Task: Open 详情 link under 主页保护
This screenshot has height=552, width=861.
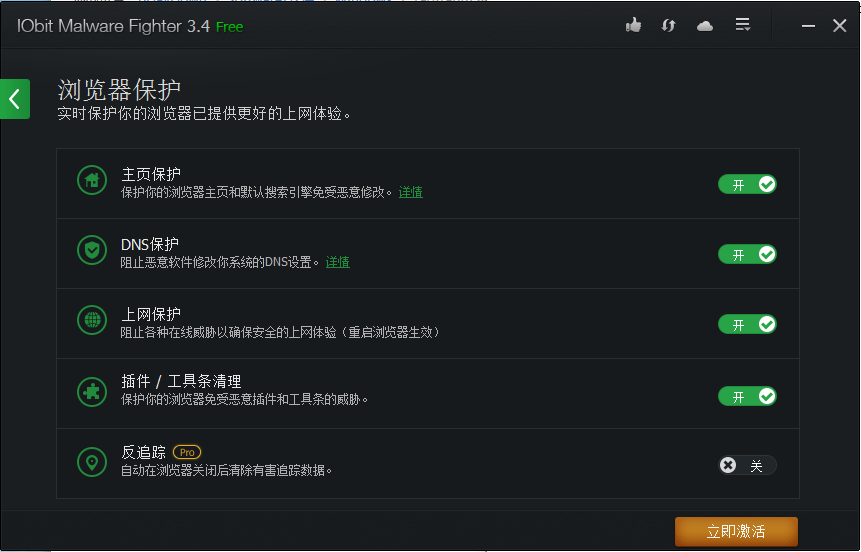Action: [411, 192]
